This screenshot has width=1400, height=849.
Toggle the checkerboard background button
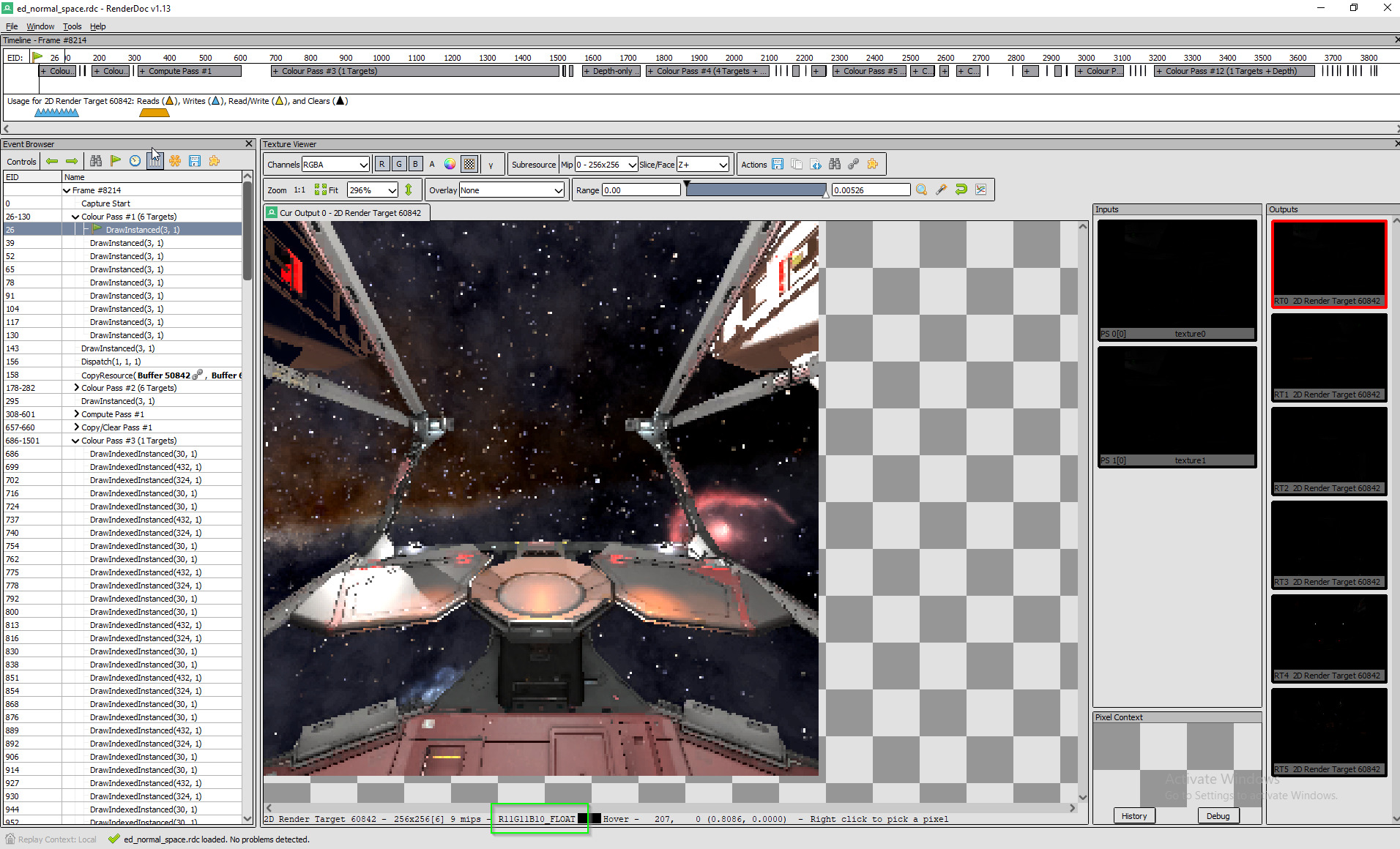[469, 165]
